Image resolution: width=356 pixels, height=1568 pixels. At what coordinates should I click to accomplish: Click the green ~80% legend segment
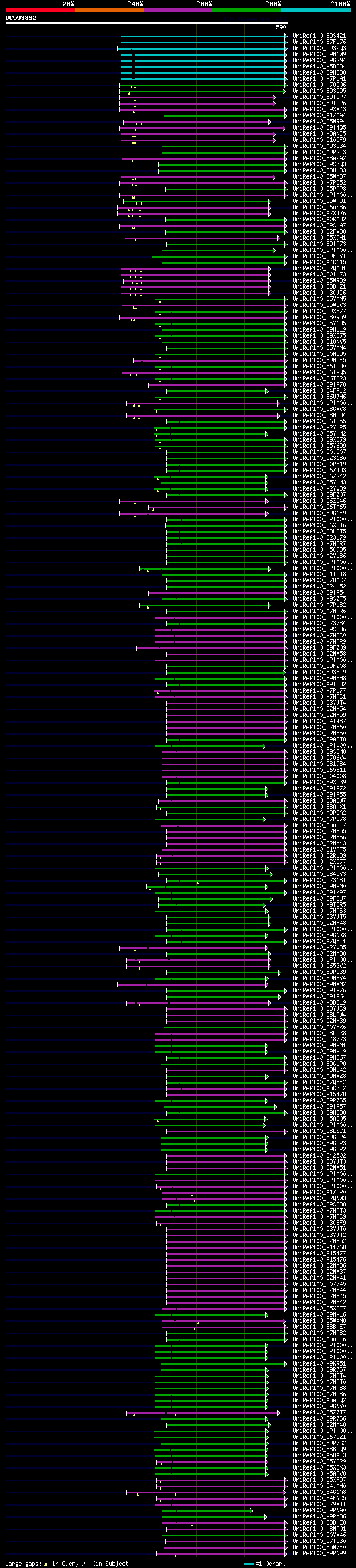(247, 10)
